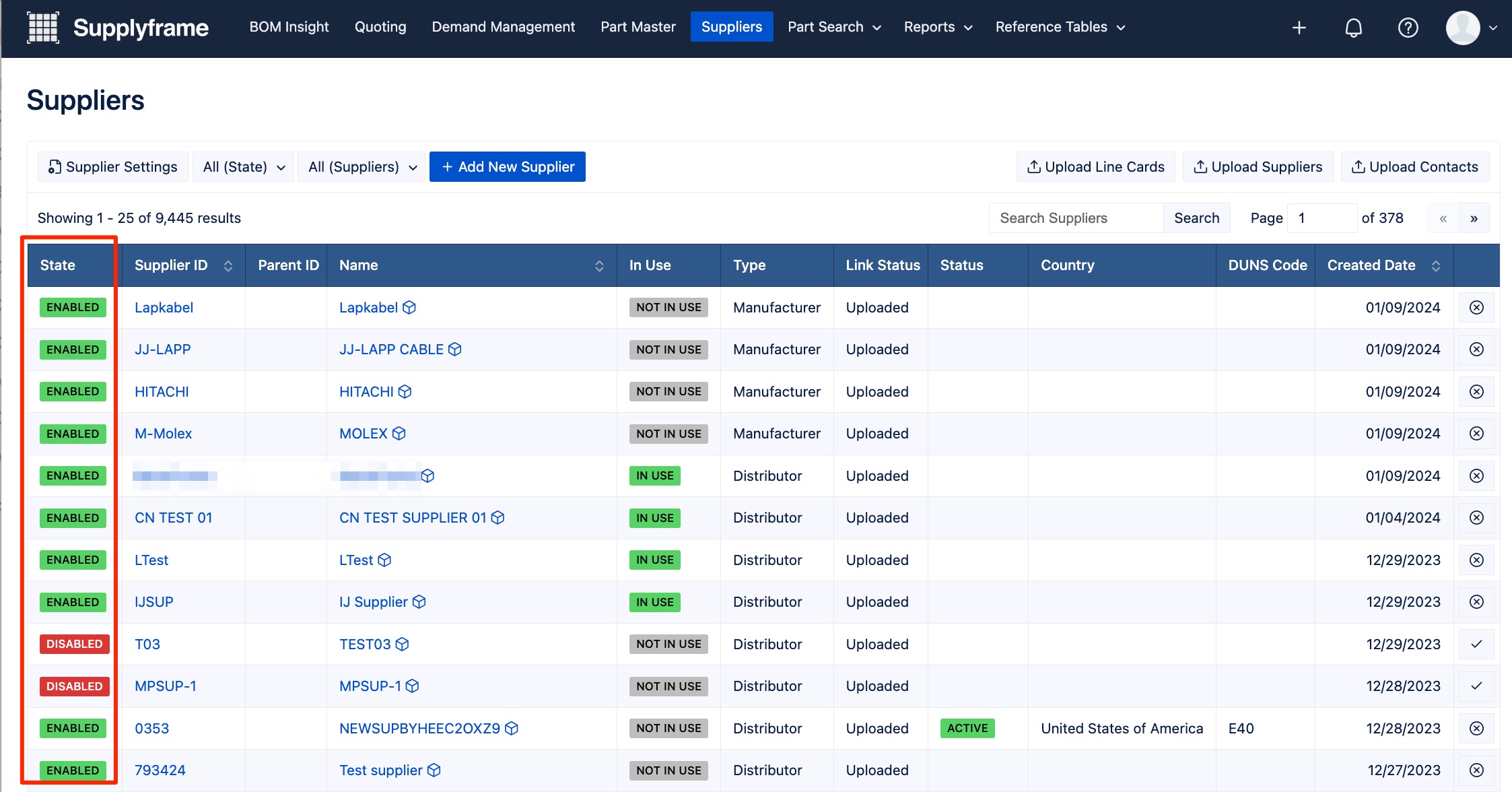This screenshot has width=1512, height=792.
Task: Go to previous page with double arrow
Action: (1443, 218)
